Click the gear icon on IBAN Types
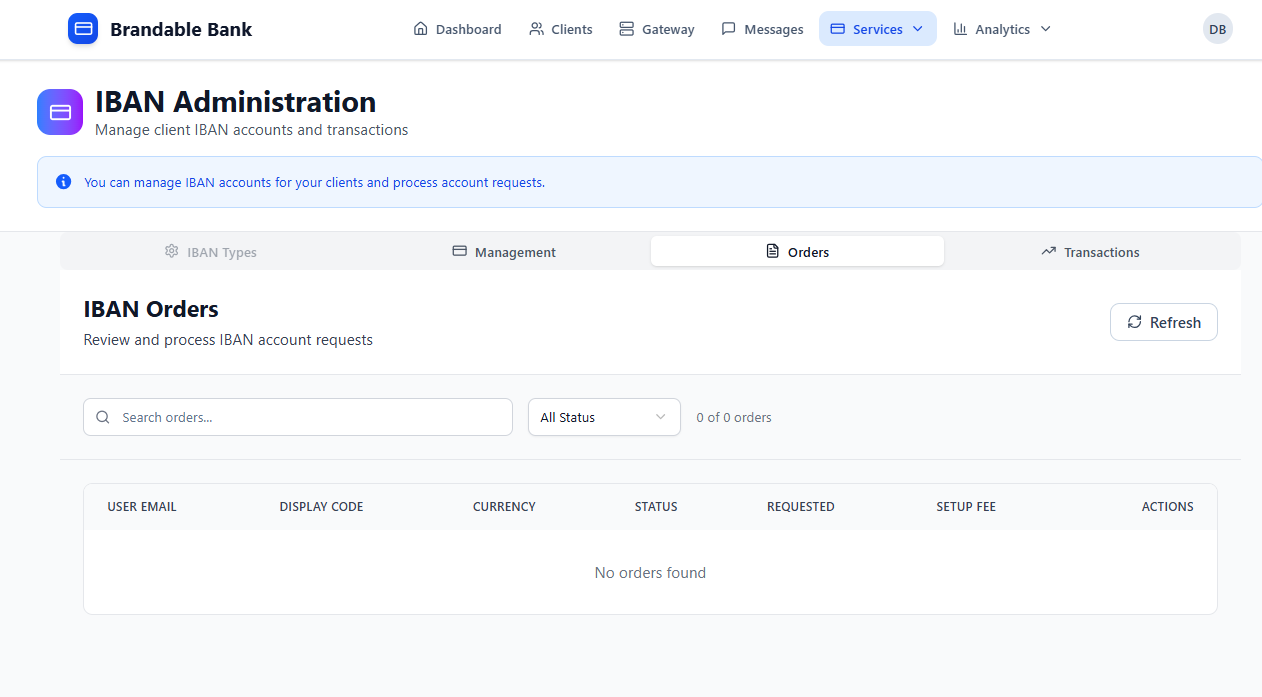1262x697 pixels. coord(172,251)
